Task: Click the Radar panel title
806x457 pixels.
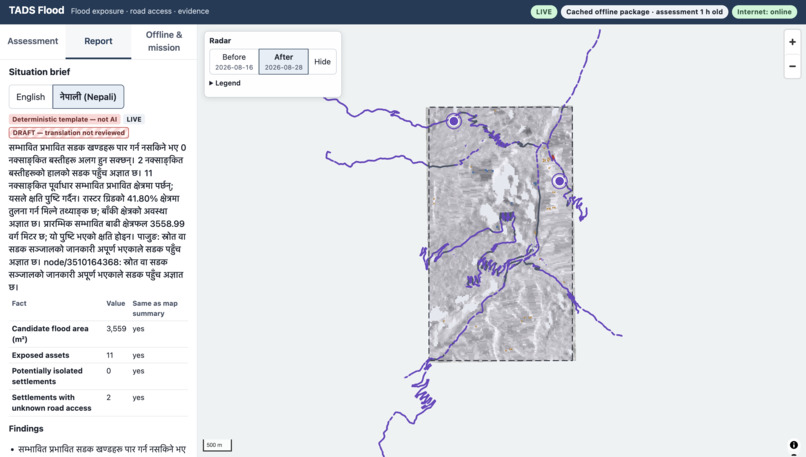Action: (220, 41)
